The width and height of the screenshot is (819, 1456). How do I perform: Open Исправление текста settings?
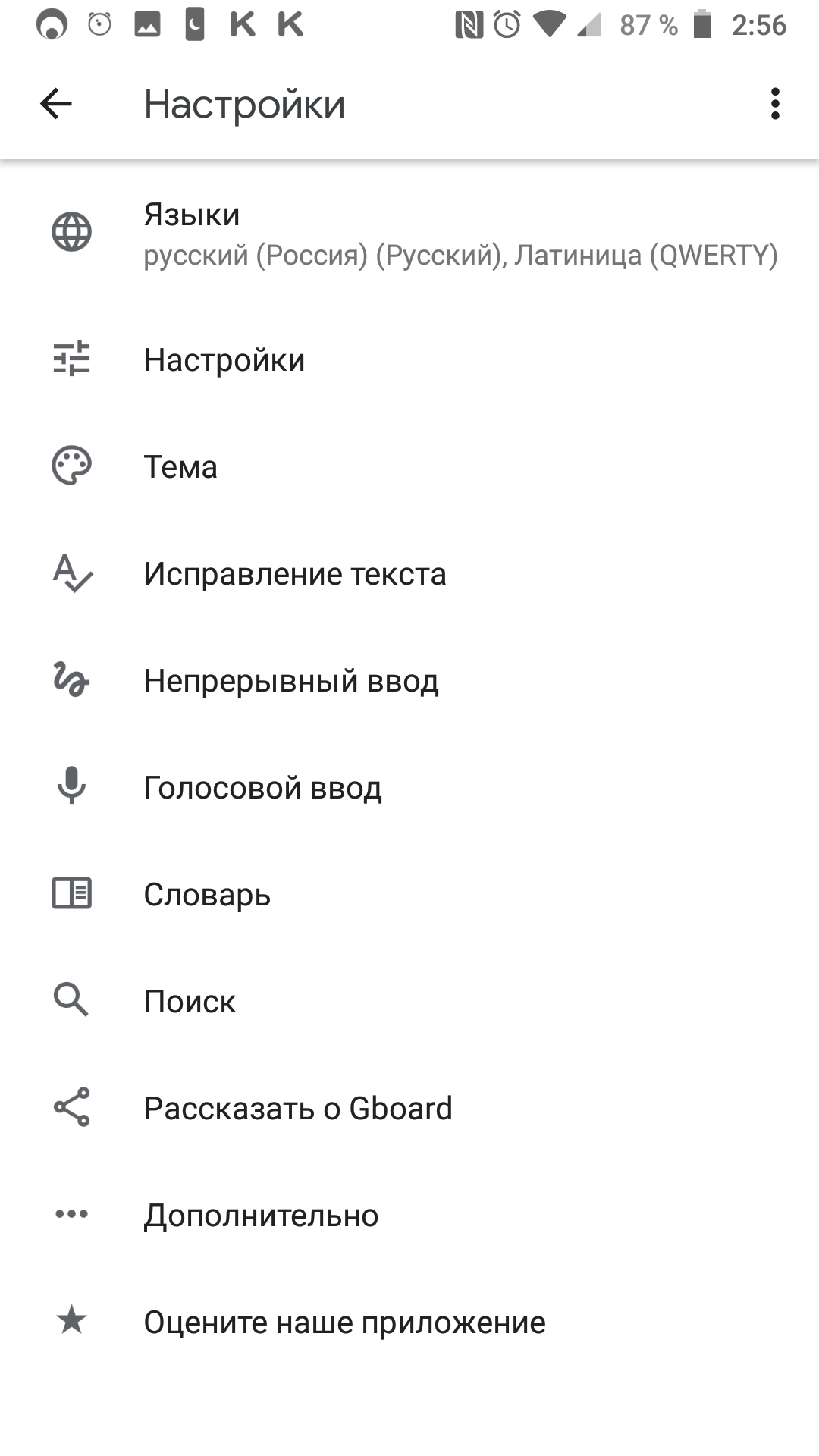pos(295,574)
